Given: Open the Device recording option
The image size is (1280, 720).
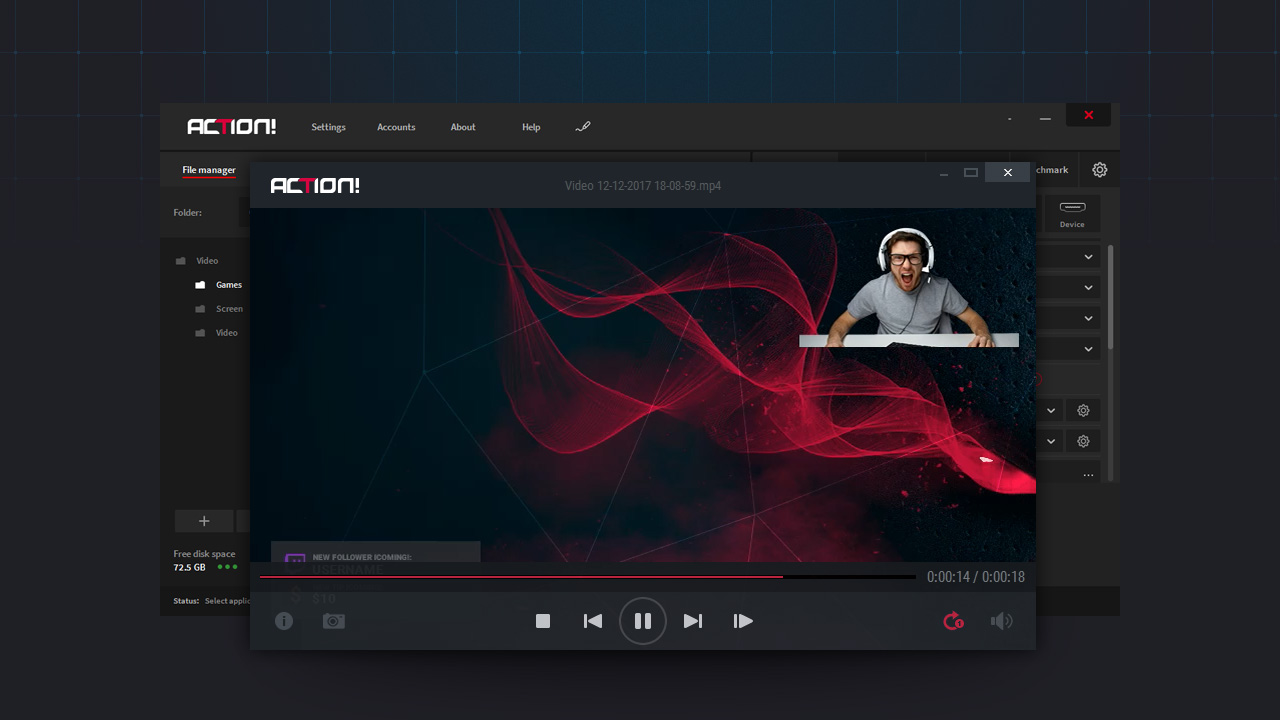Looking at the screenshot, I should (1071, 213).
